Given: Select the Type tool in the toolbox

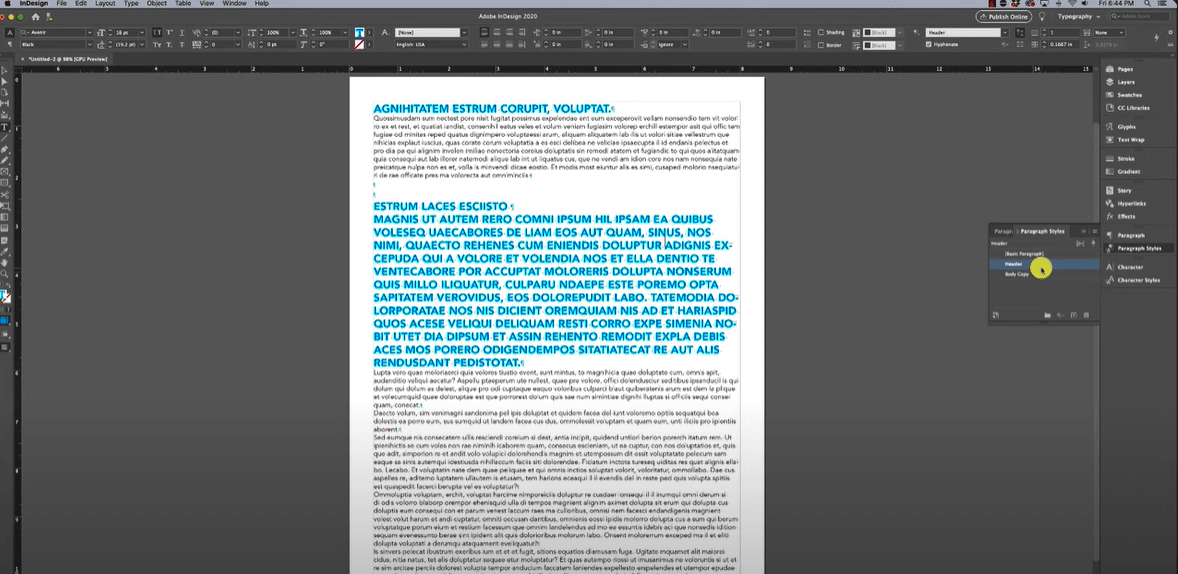Looking at the screenshot, I should (5, 127).
